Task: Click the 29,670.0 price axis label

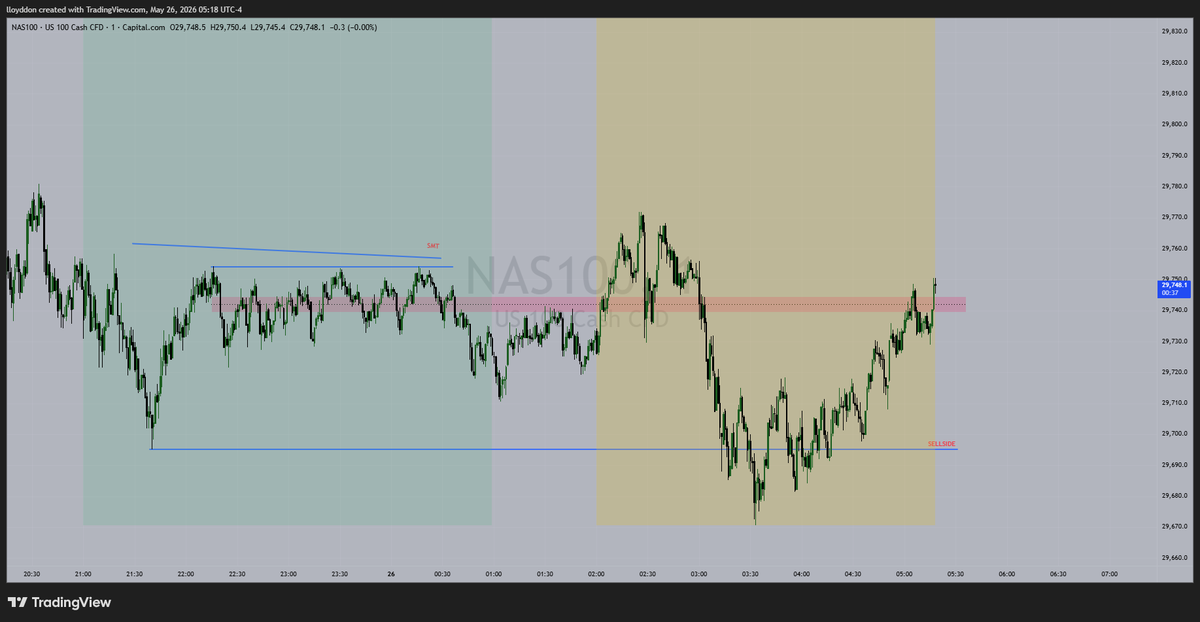Action: click(1173, 527)
